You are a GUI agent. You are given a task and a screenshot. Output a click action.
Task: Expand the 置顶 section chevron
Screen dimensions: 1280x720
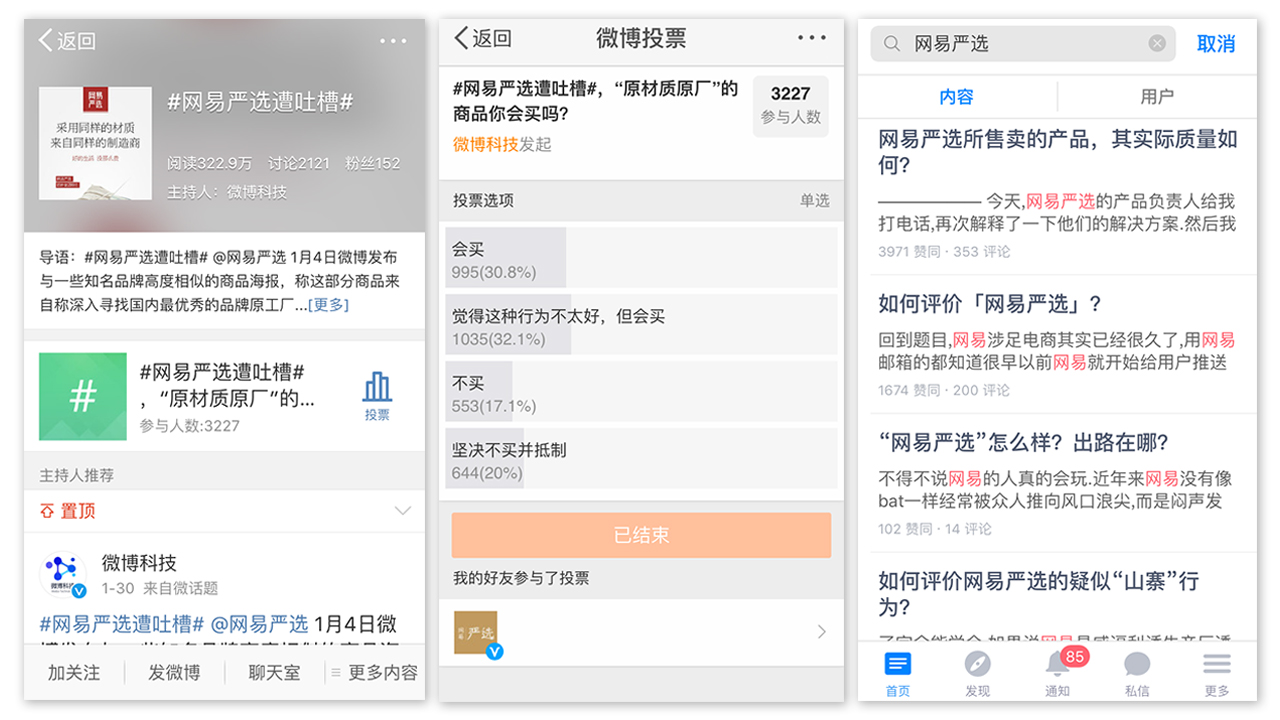tap(403, 511)
